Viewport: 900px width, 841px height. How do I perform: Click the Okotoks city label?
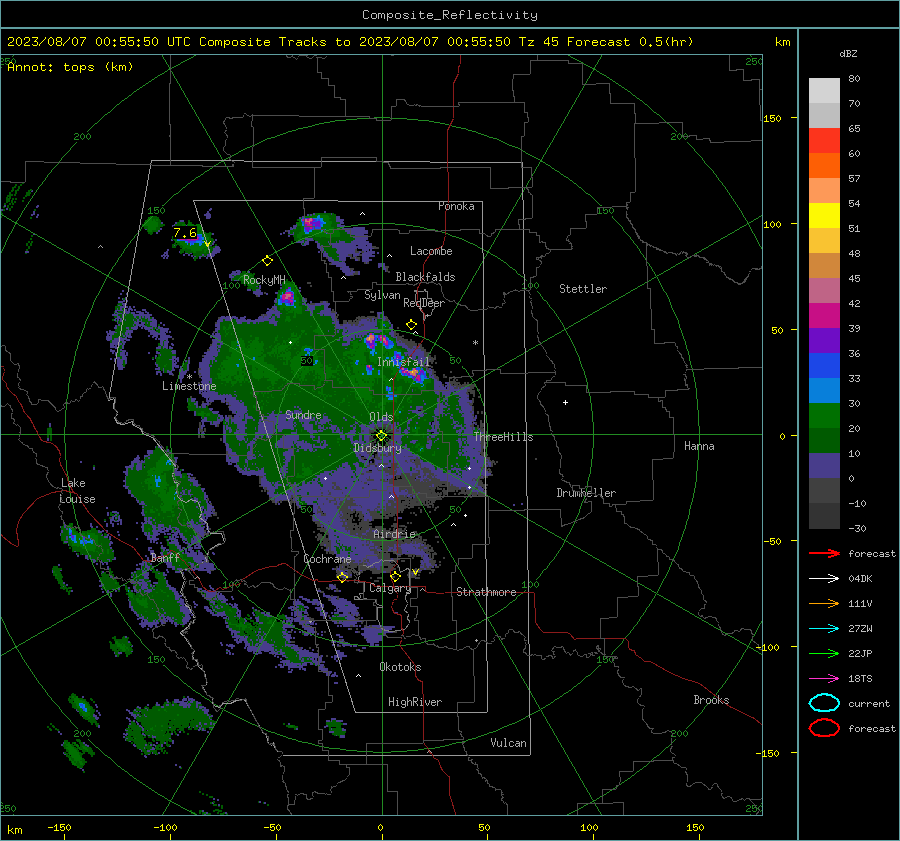[400, 667]
